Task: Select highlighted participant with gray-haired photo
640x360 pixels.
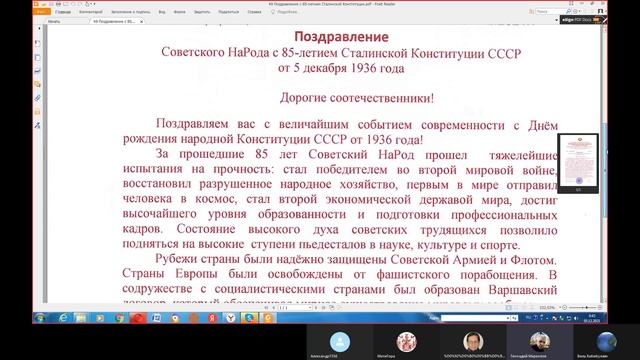Action: [x=540, y=342]
